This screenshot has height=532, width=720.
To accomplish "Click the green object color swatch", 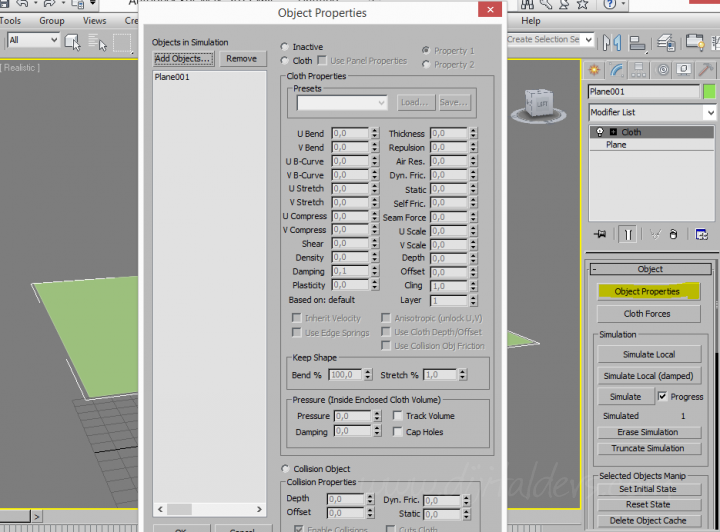I will click(709, 92).
